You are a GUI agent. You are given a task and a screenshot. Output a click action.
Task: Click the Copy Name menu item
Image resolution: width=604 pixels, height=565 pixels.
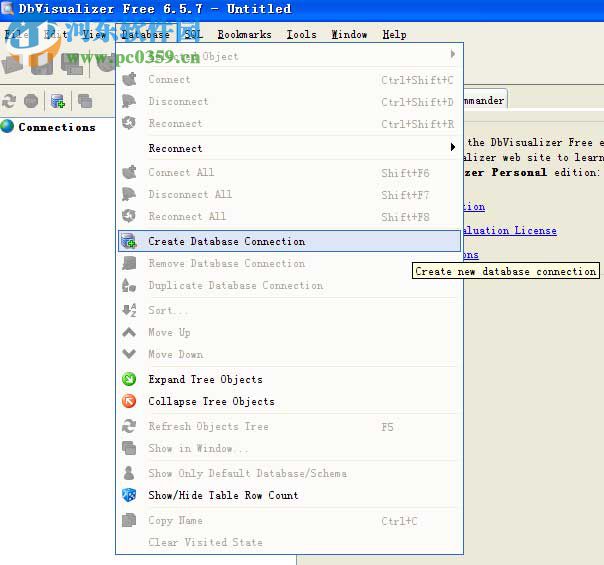click(289, 521)
